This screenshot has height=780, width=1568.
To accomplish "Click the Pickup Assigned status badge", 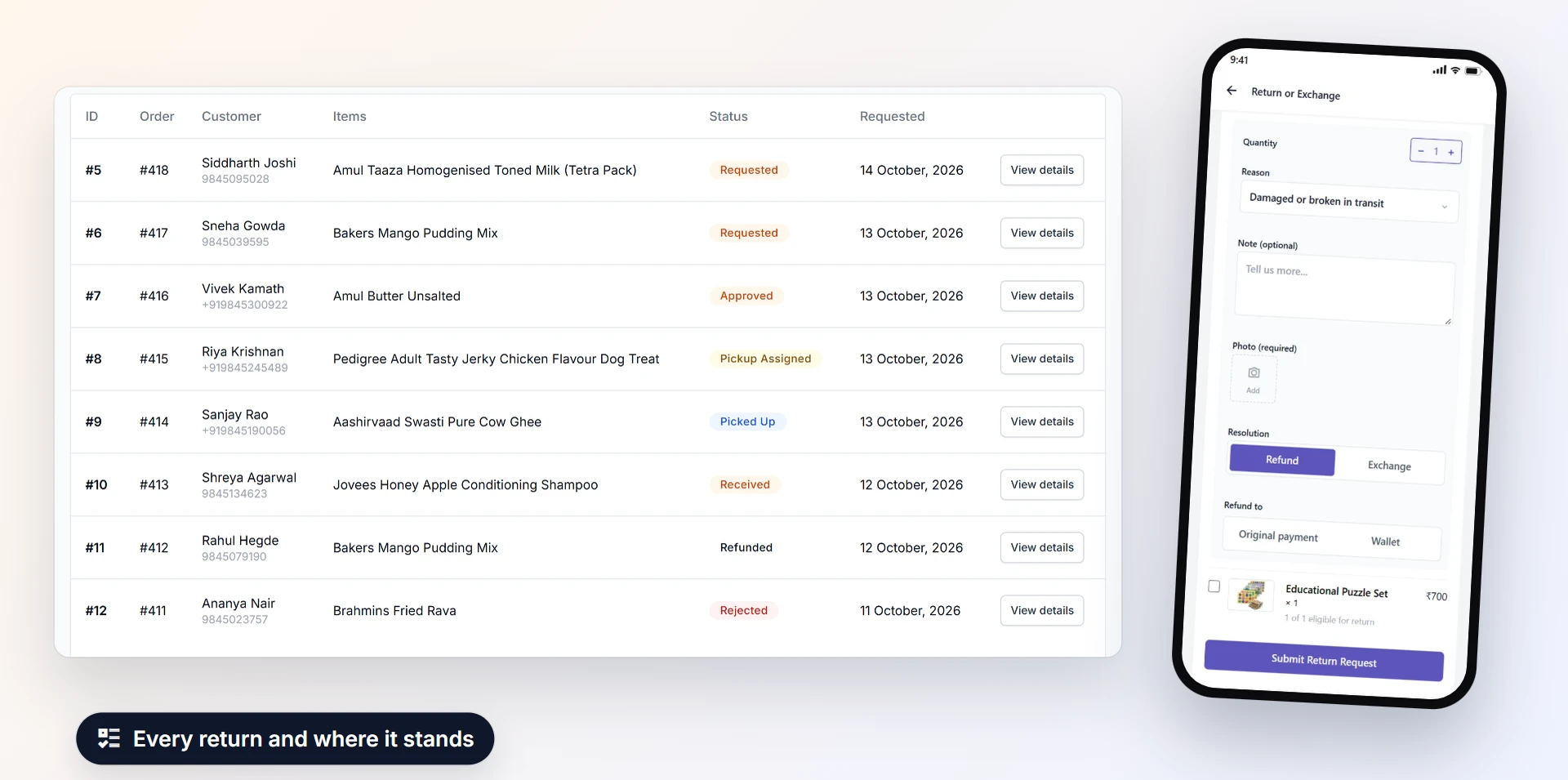I will click(x=765, y=359).
